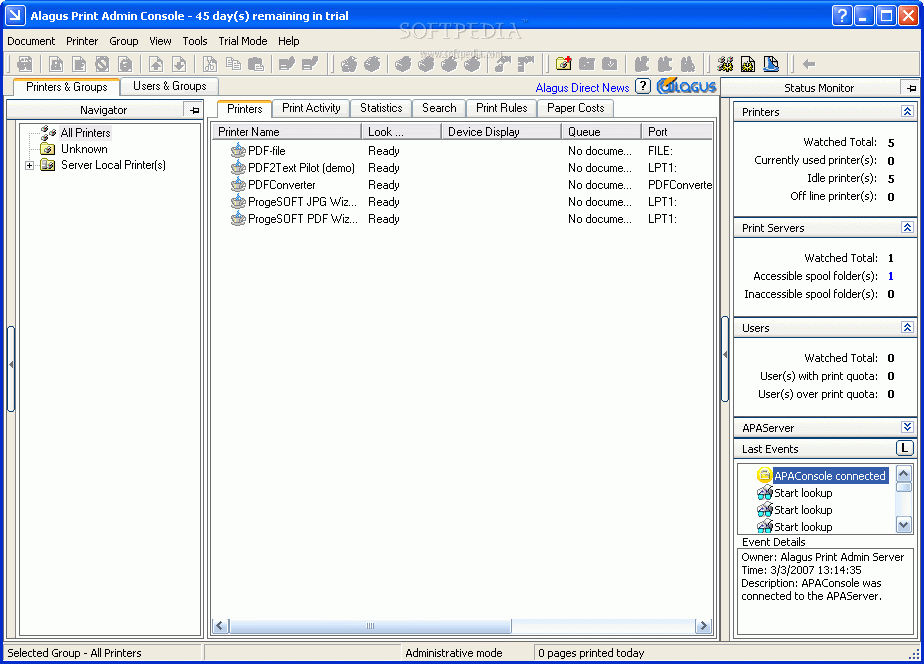924x664 pixels.
Task: Expand the Server Local Printer(s) tree node
Action: pyautogui.click(x=29, y=166)
